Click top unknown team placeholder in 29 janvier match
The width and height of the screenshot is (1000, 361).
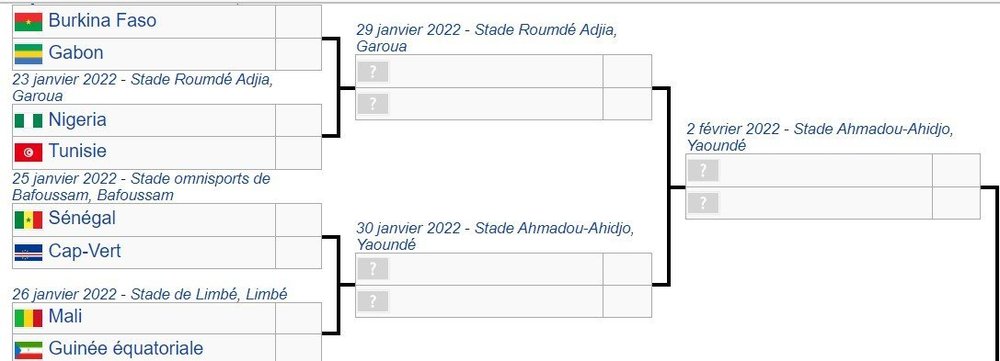[x=373, y=71]
